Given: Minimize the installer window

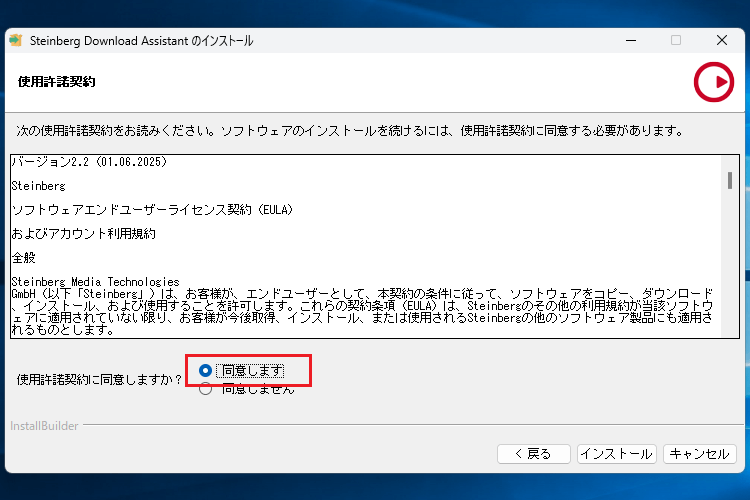Looking at the screenshot, I should [630, 40].
